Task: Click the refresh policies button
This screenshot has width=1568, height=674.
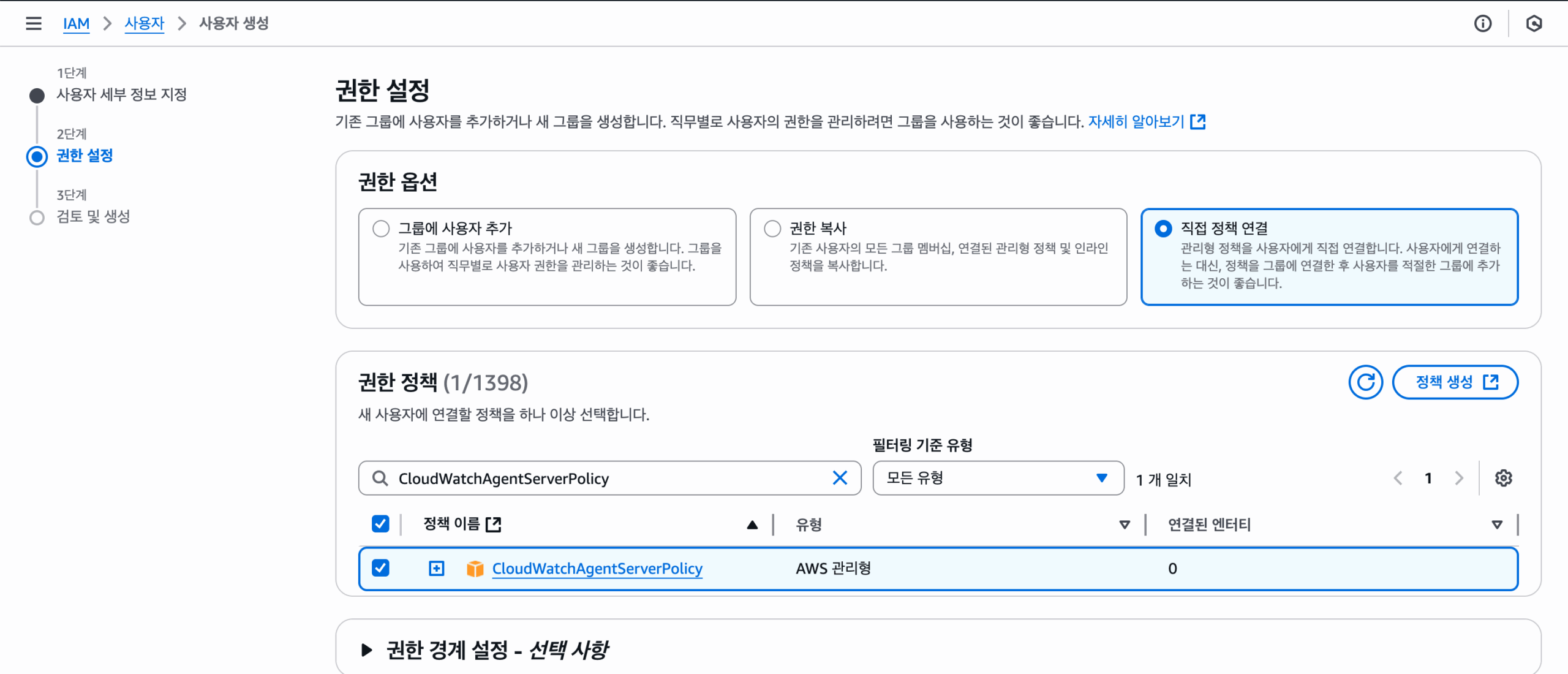Action: pos(1365,382)
